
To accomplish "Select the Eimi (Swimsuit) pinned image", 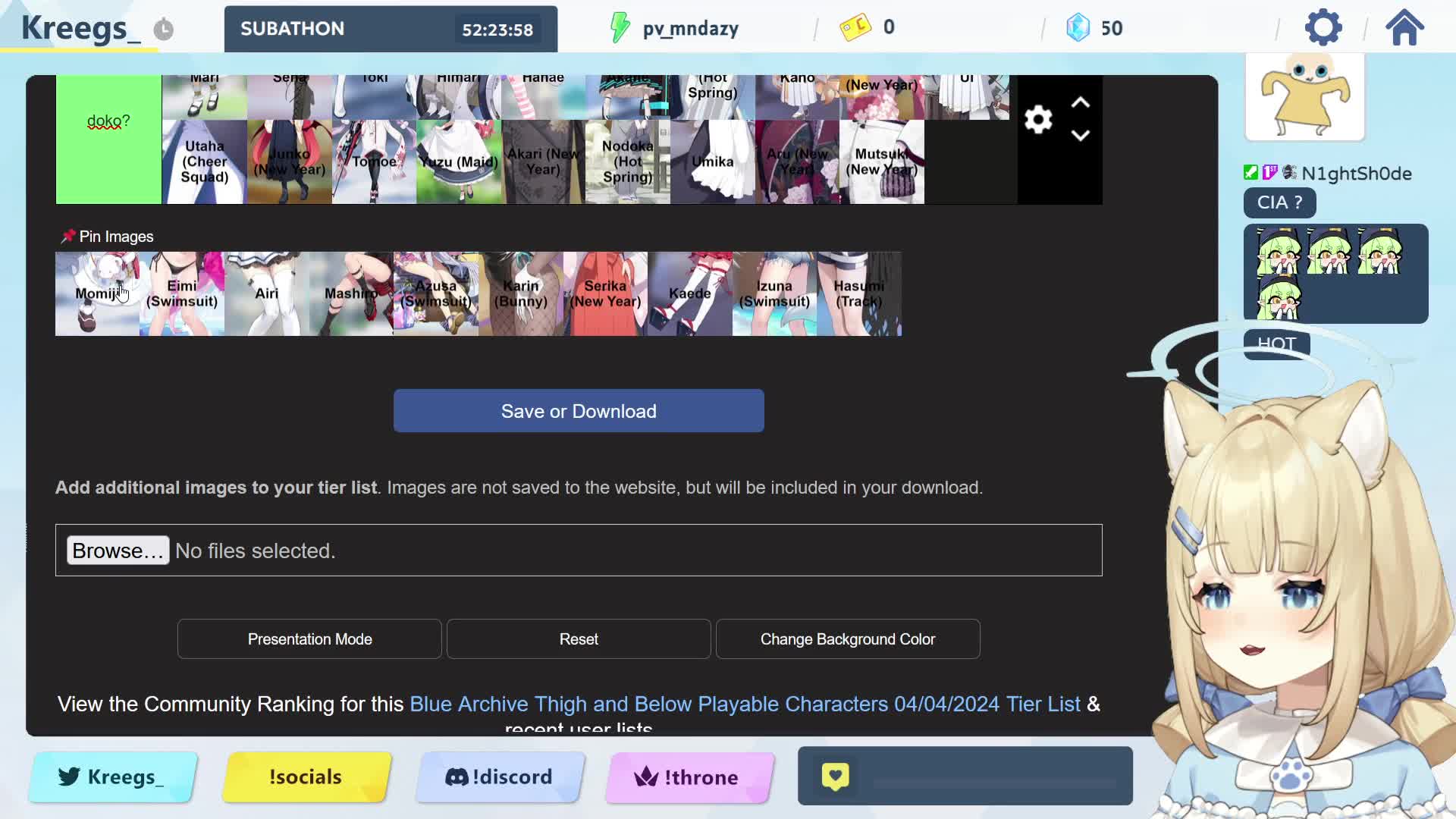I will tap(182, 294).
